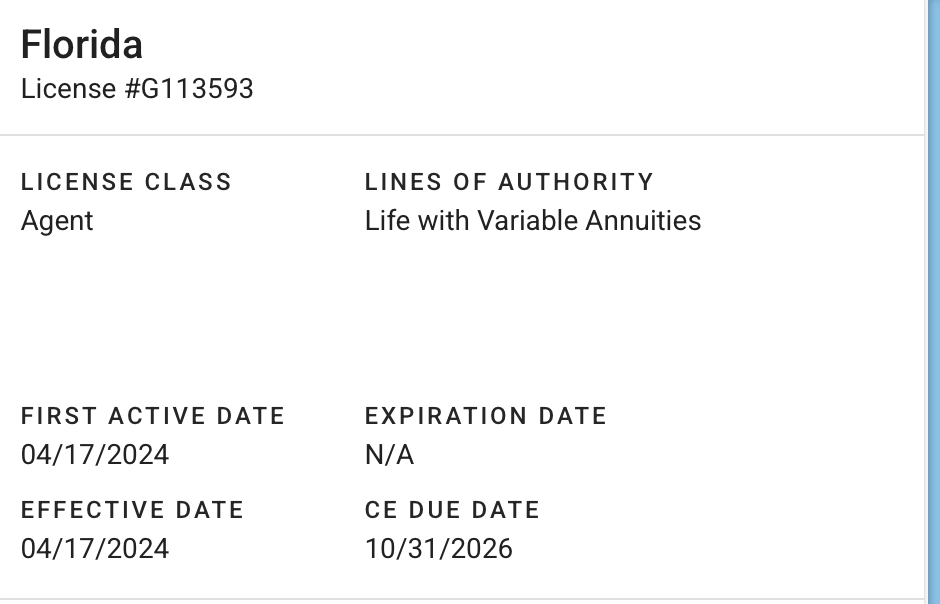Click empty area below Lines of Authority value
The image size is (940, 604).
pos(530,310)
